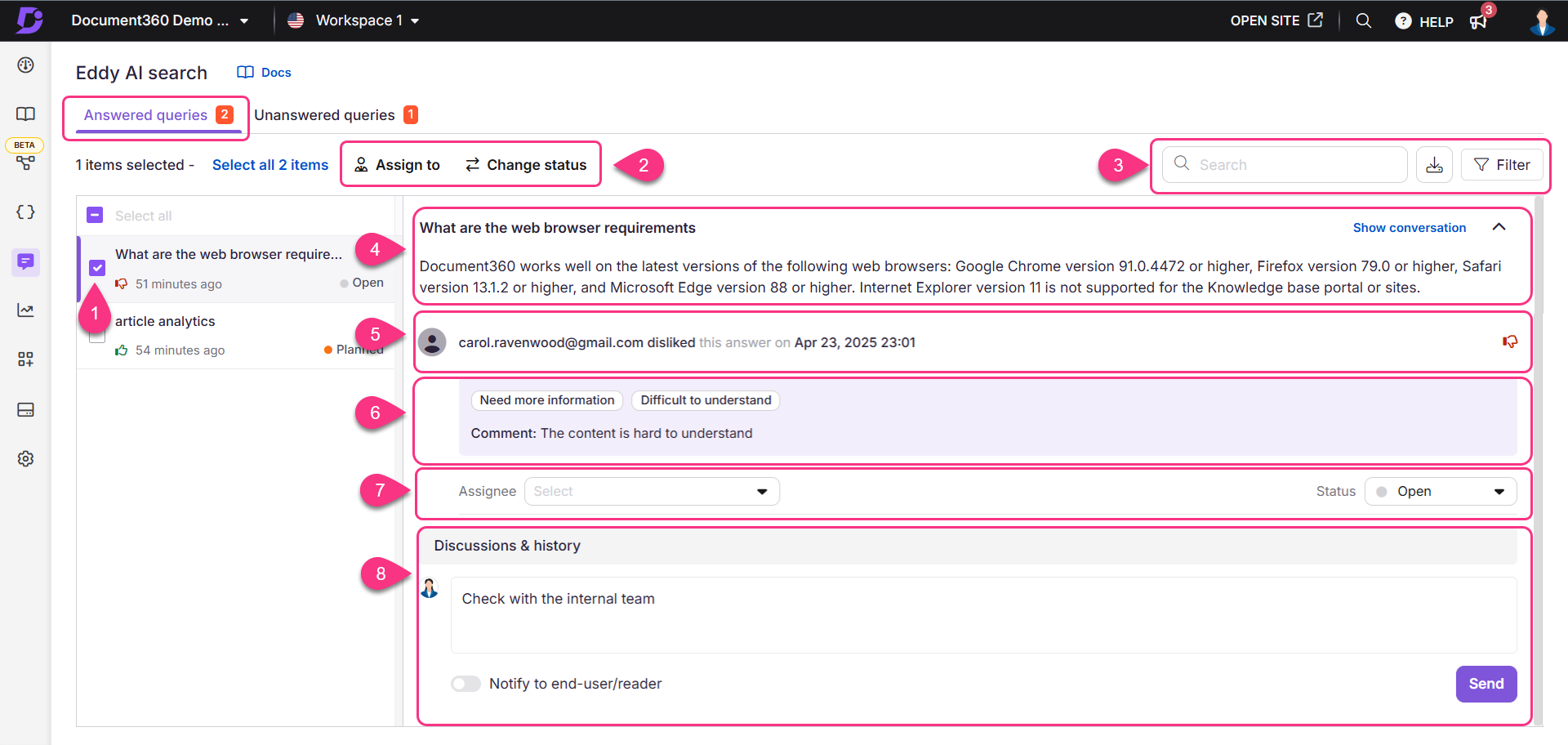Open the Documentation book icon in sidebar
The height and width of the screenshot is (745, 1568).
click(x=25, y=114)
